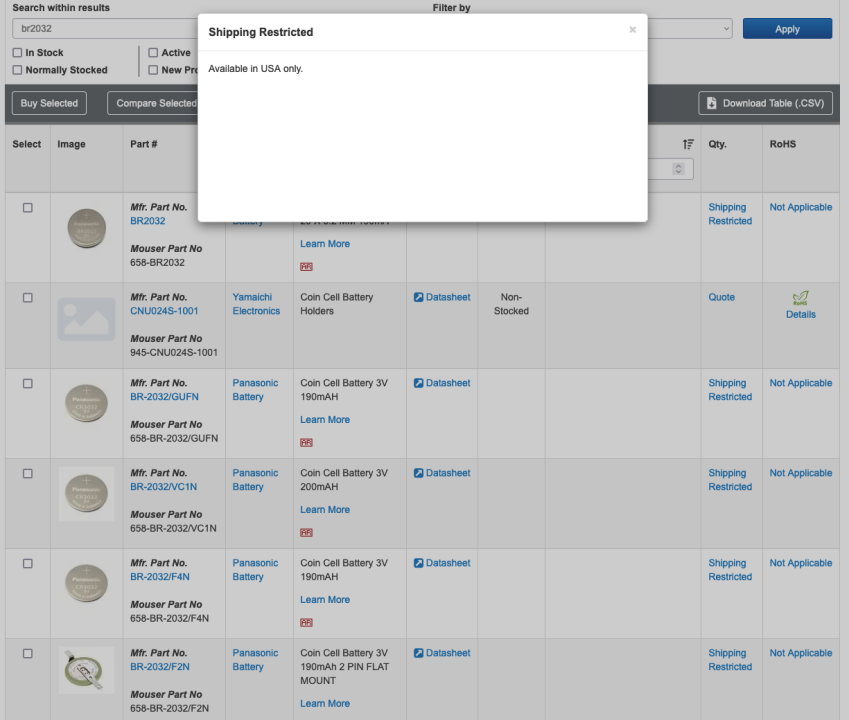Open the BR-2032/F4N part link

[x=160, y=577]
